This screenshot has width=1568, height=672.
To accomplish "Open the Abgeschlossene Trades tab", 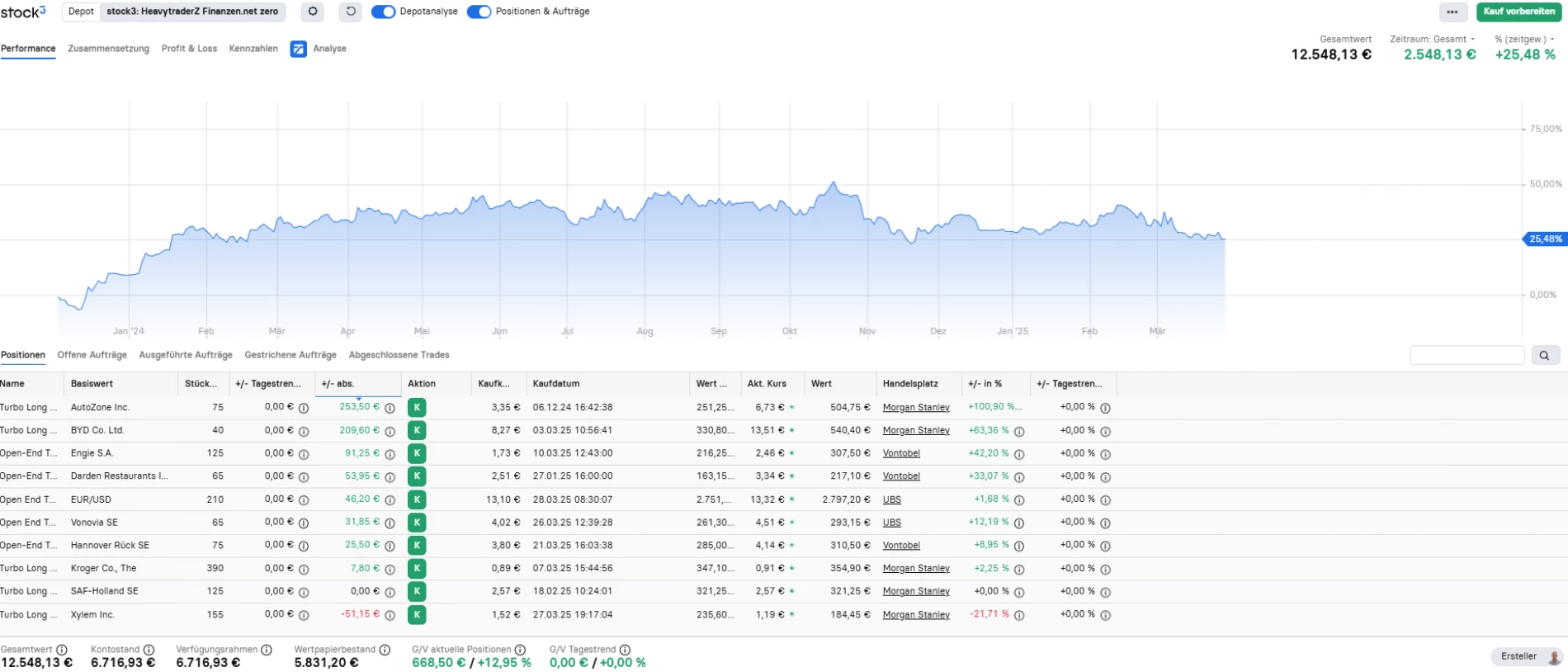I will pyautogui.click(x=399, y=355).
